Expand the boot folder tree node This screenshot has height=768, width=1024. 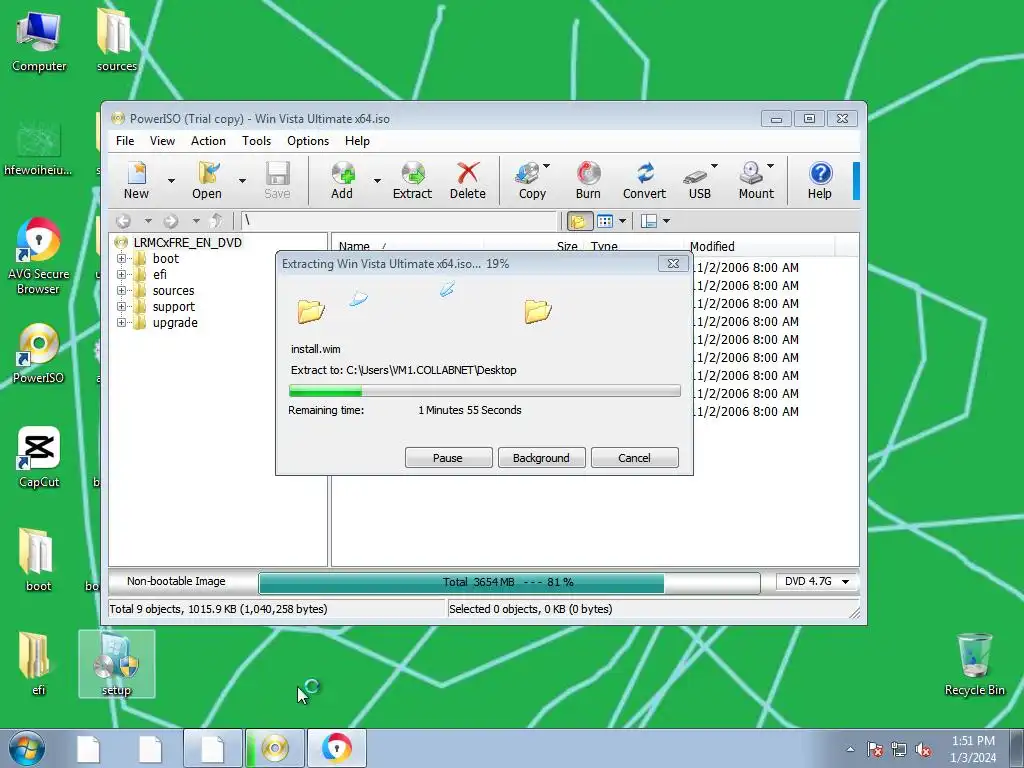tap(121, 259)
